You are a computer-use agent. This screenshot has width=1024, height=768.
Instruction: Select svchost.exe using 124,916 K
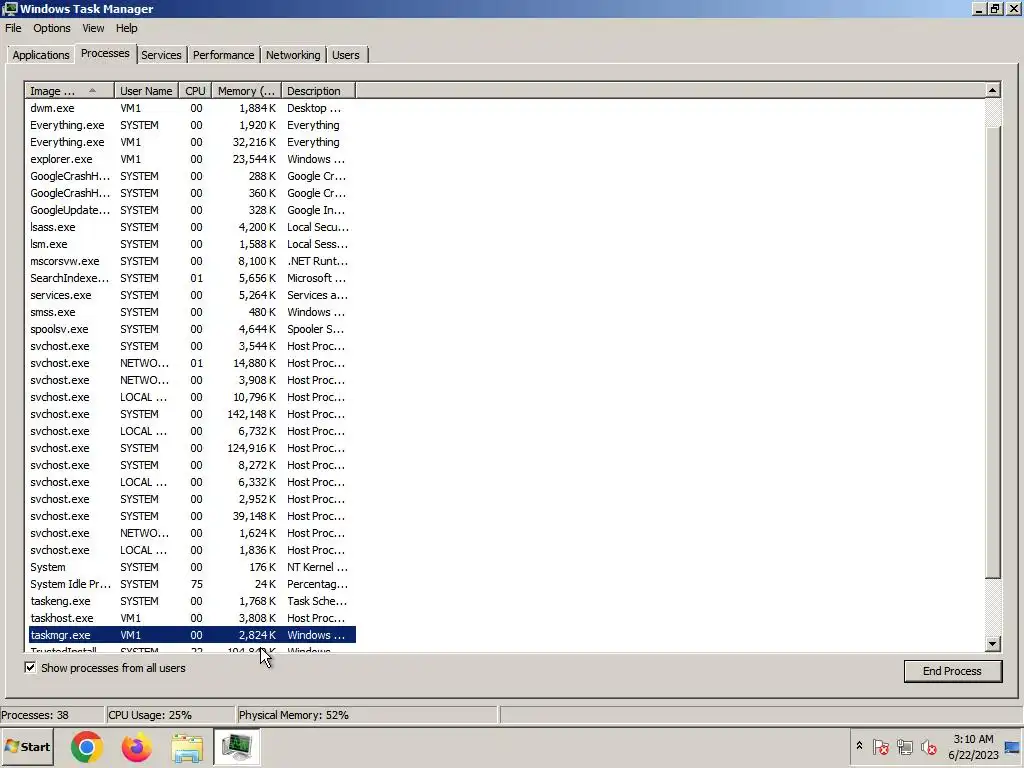pos(192,448)
